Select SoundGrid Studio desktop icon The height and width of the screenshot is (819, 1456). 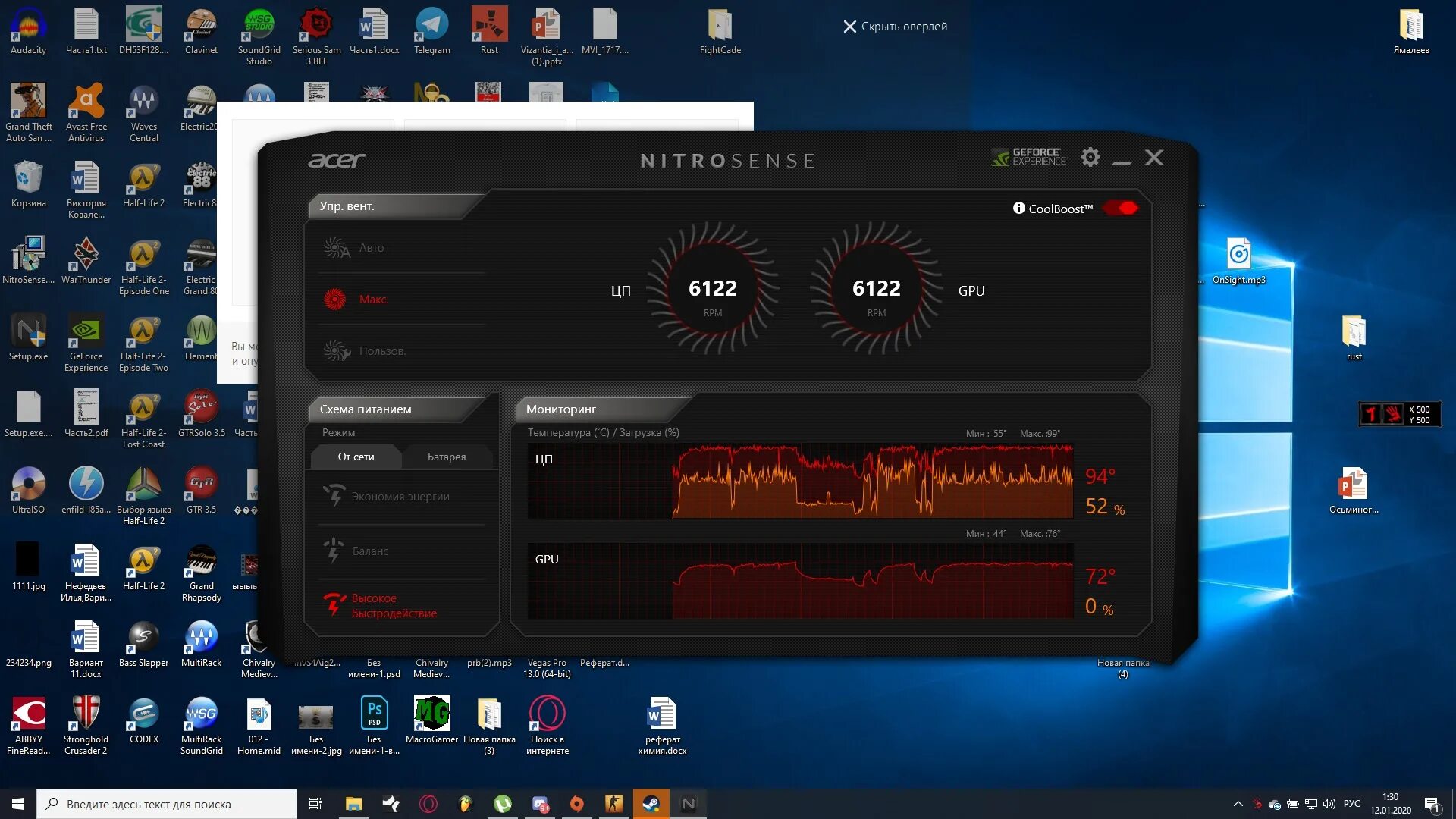click(x=259, y=37)
